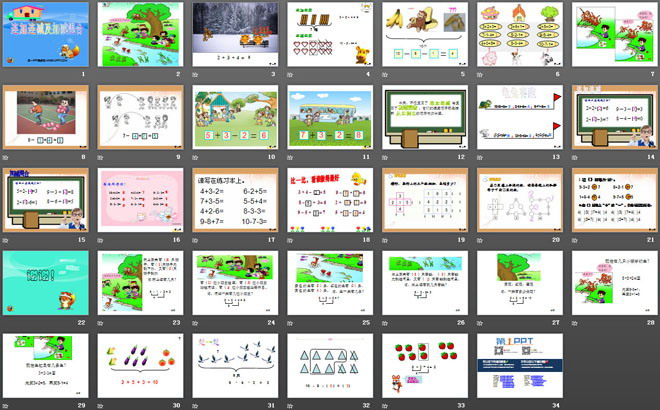660x410 pixels.
Task: Select slide 9 thumbnail with line-drawn children
Action: tap(141, 117)
